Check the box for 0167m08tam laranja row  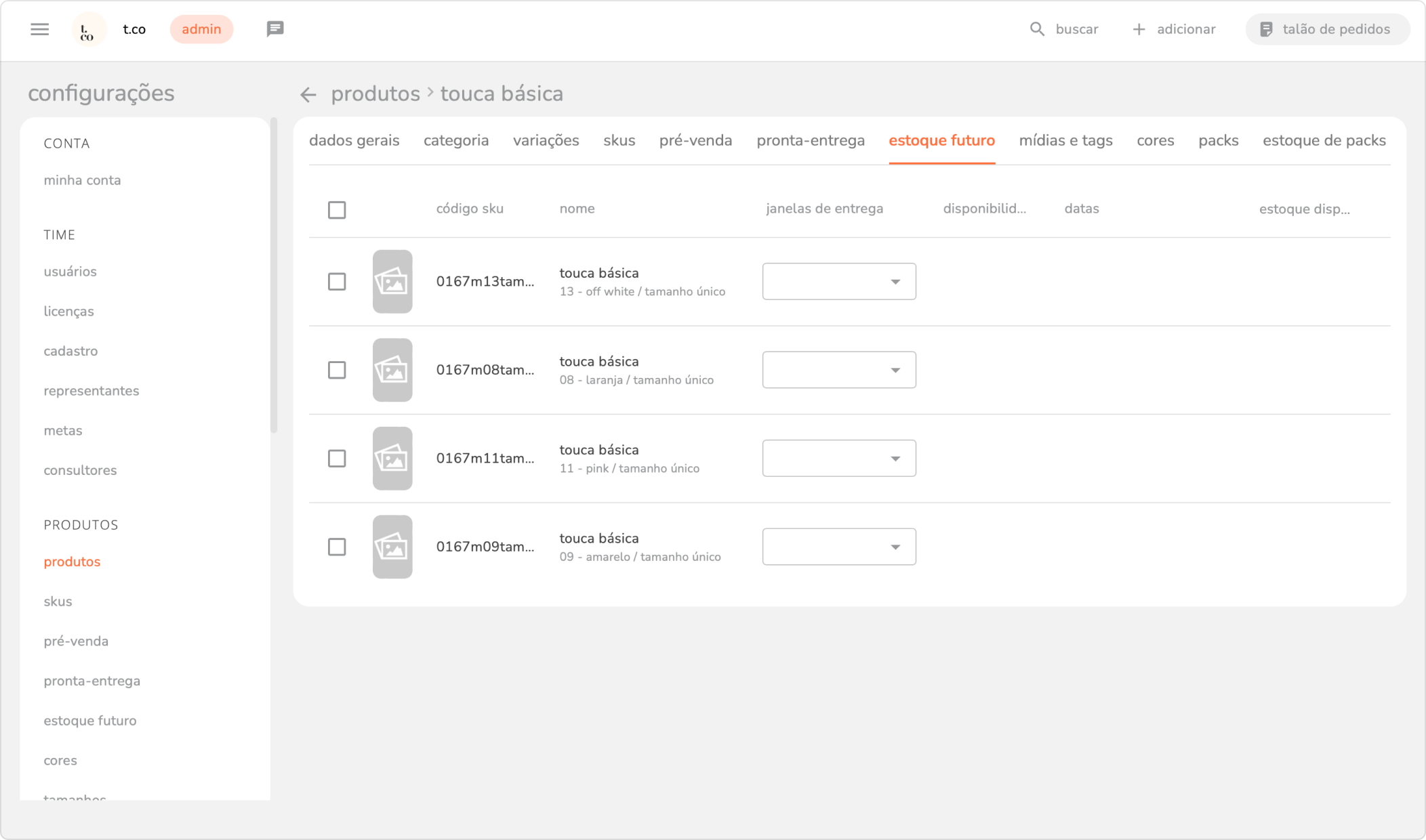337,370
